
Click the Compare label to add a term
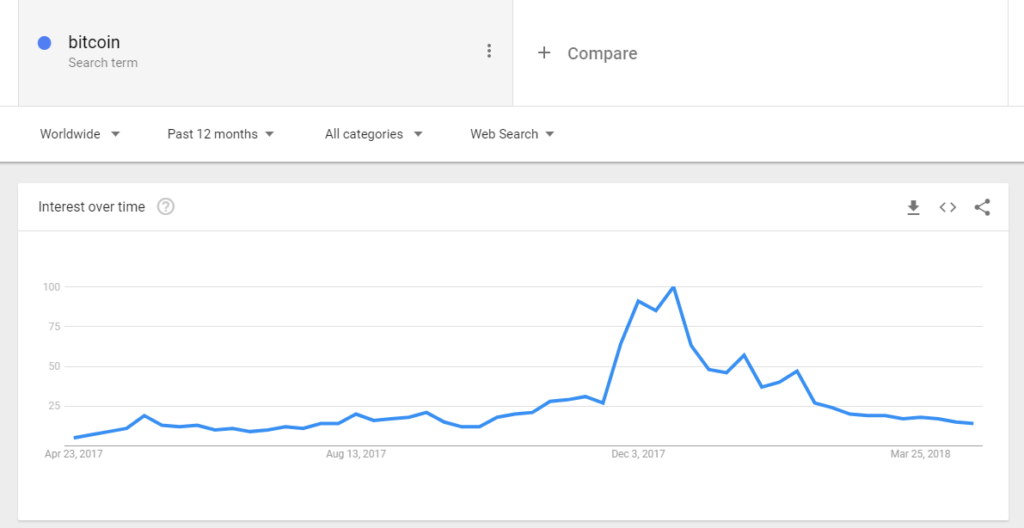pyautogui.click(x=602, y=54)
